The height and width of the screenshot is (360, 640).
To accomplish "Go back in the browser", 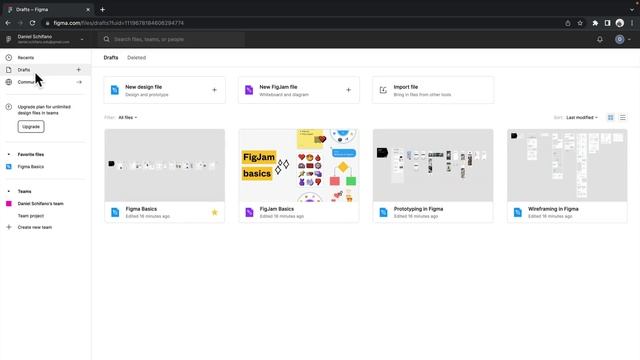I will pos(8,23).
